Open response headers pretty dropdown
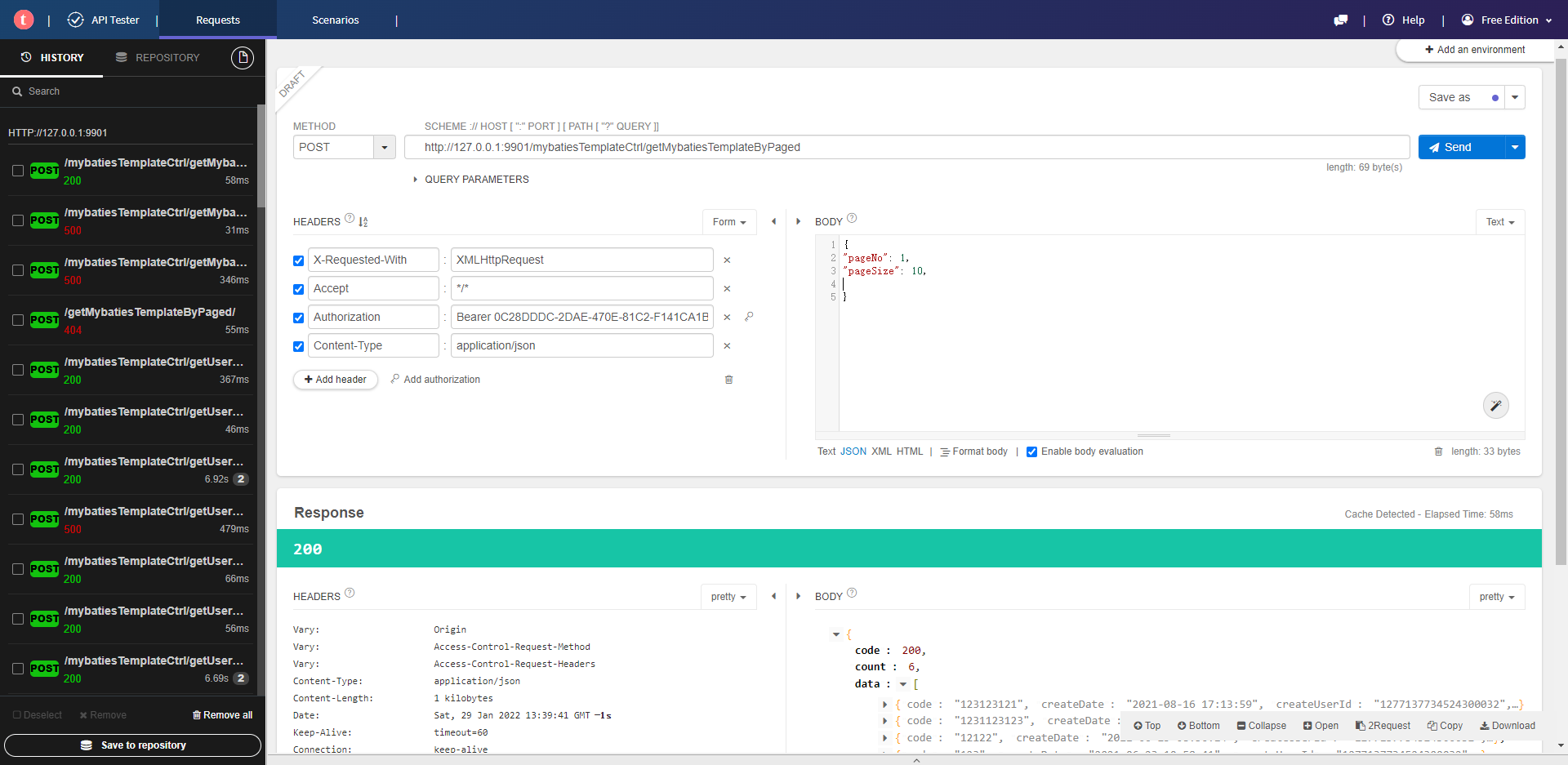The height and width of the screenshot is (765, 1568). click(728, 597)
